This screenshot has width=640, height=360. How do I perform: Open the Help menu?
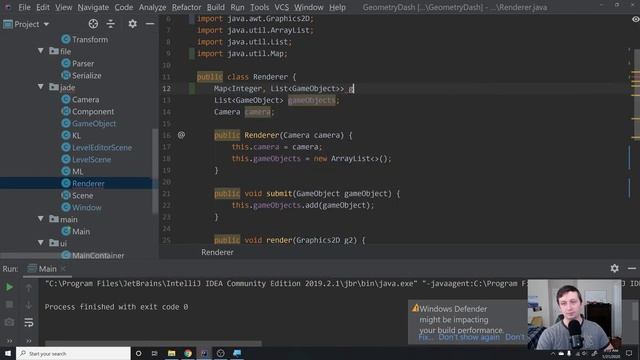[337, 7]
